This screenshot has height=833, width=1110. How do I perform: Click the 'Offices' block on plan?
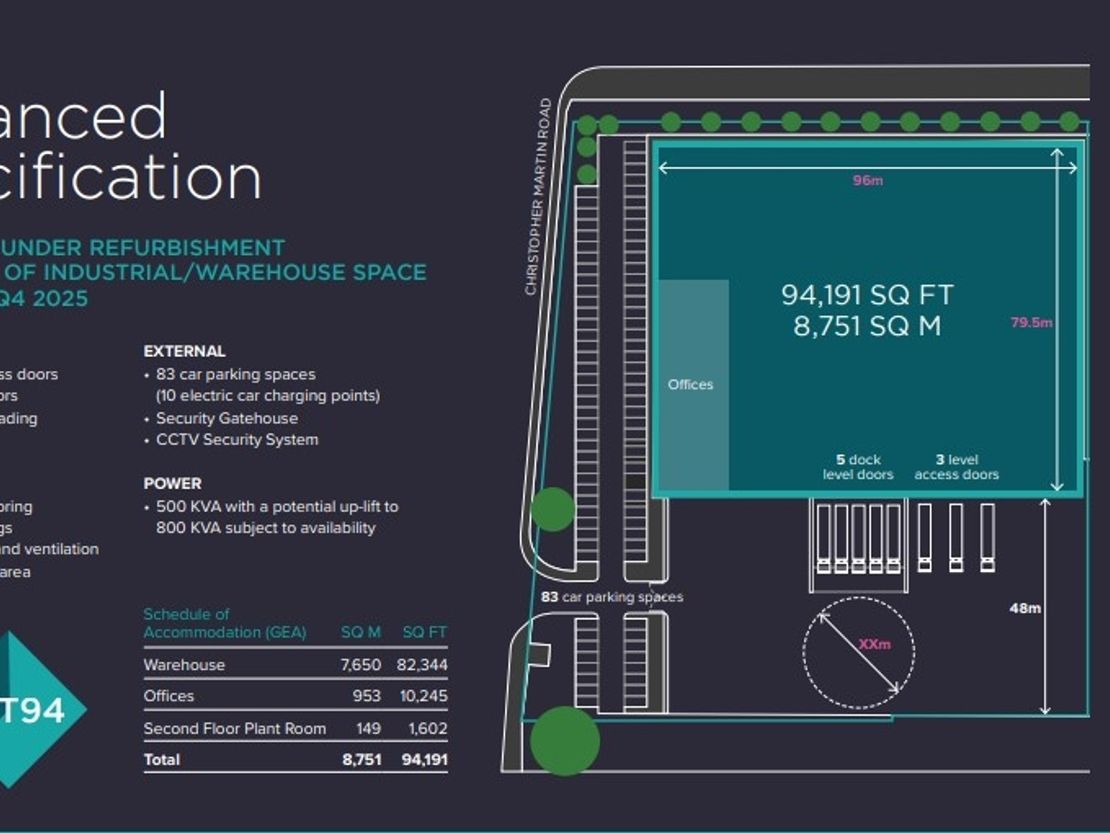click(x=694, y=384)
